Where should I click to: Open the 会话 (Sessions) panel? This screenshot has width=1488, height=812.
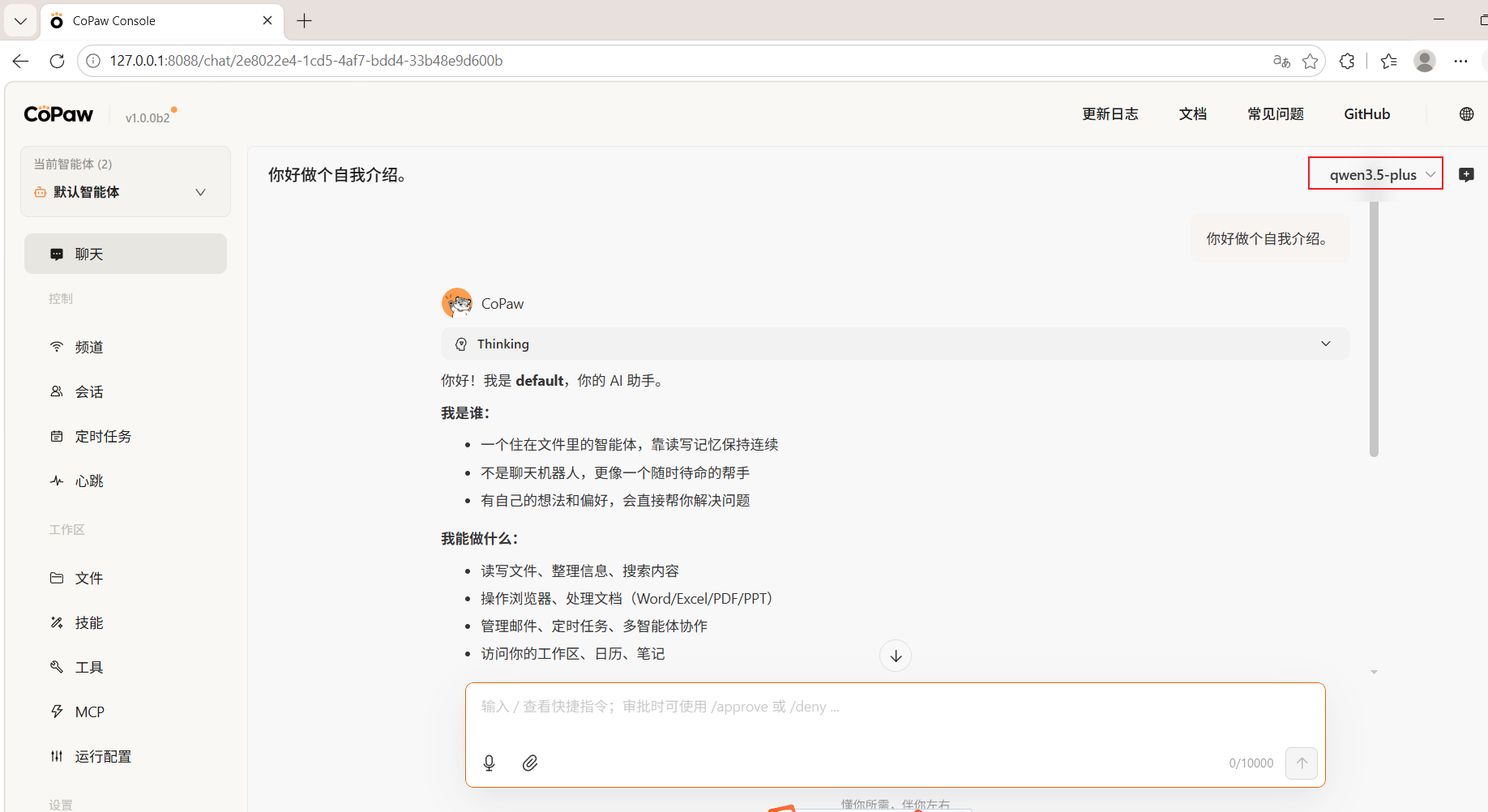[89, 391]
